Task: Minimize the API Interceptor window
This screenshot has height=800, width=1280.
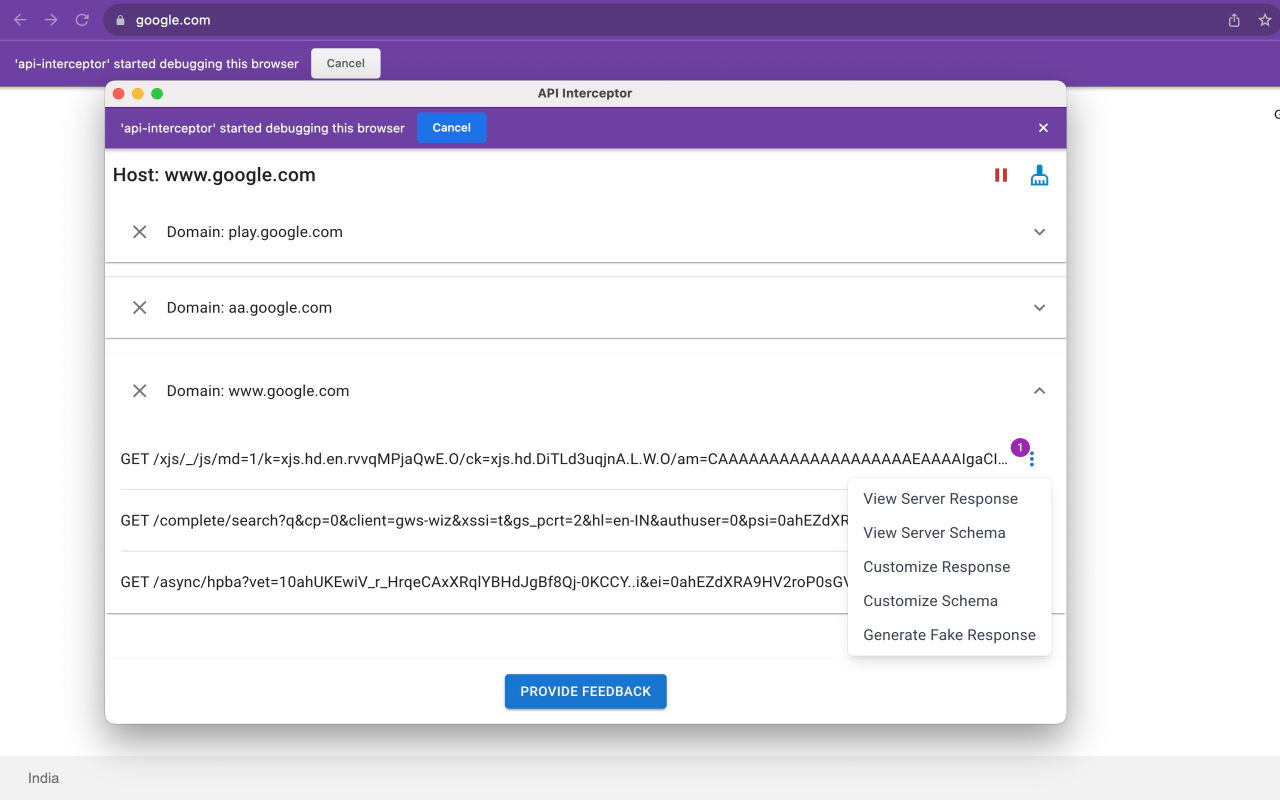Action: point(138,93)
